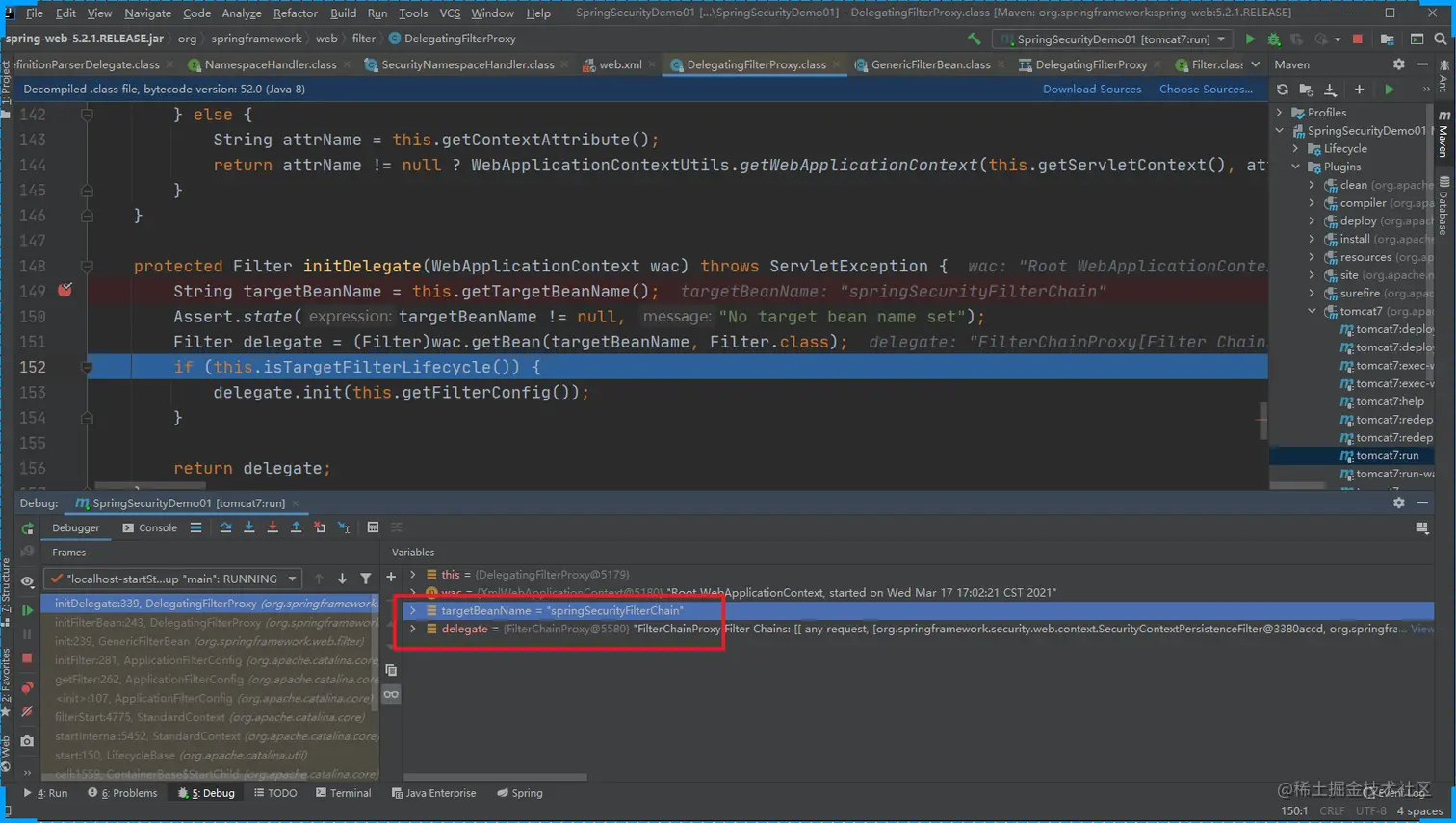Download Maven sources and documentation icon
Screen dimensions: 1456x823
pyautogui.click(x=1330, y=90)
